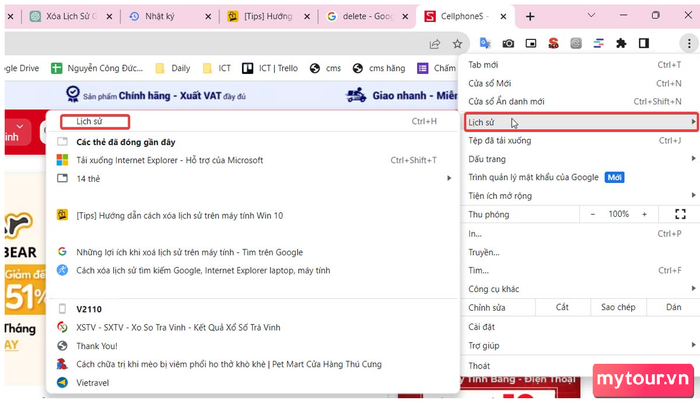Image resolution: width=700 pixels, height=405 pixels.
Task: Click the camera screenshot extension icon
Action: [x=508, y=43]
